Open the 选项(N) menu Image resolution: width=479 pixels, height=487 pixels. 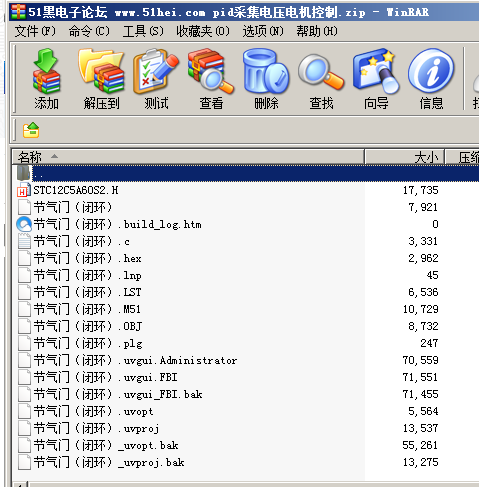coord(263,31)
